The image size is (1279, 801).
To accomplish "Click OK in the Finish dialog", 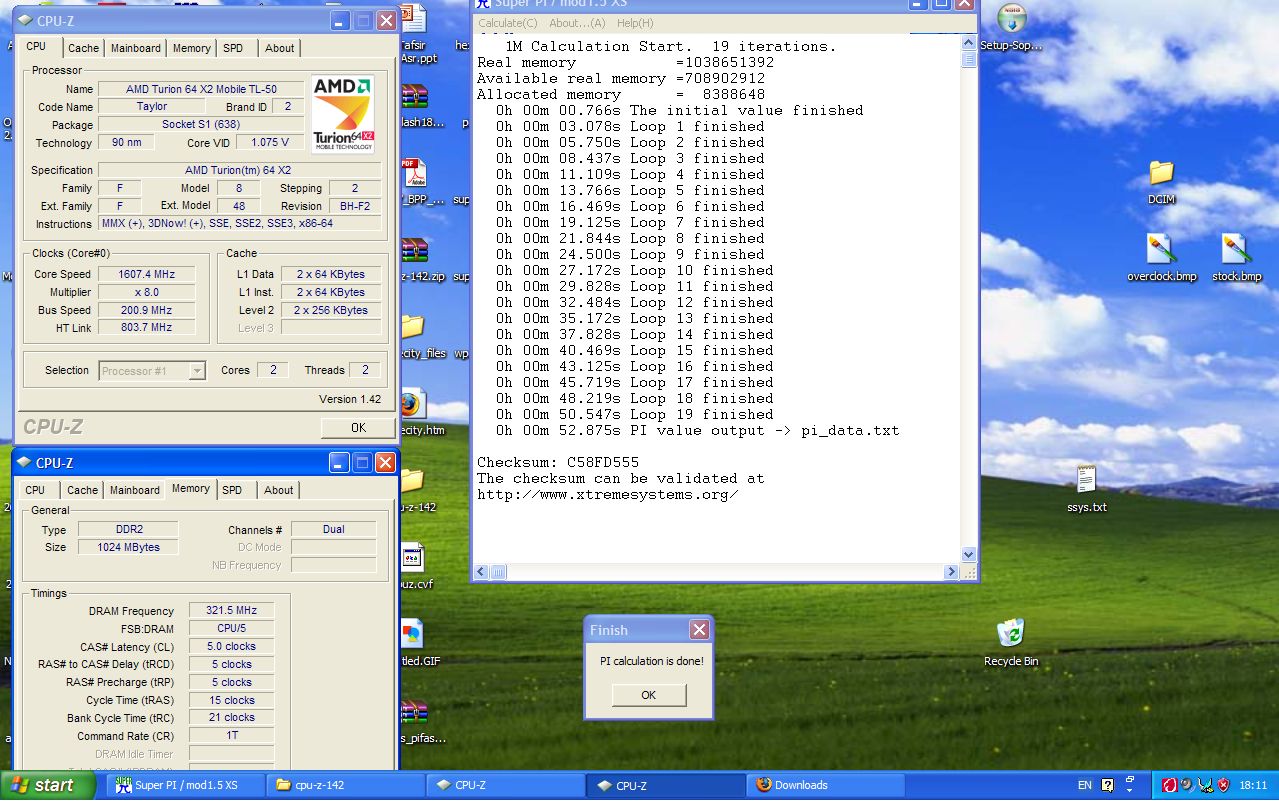I will point(648,695).
